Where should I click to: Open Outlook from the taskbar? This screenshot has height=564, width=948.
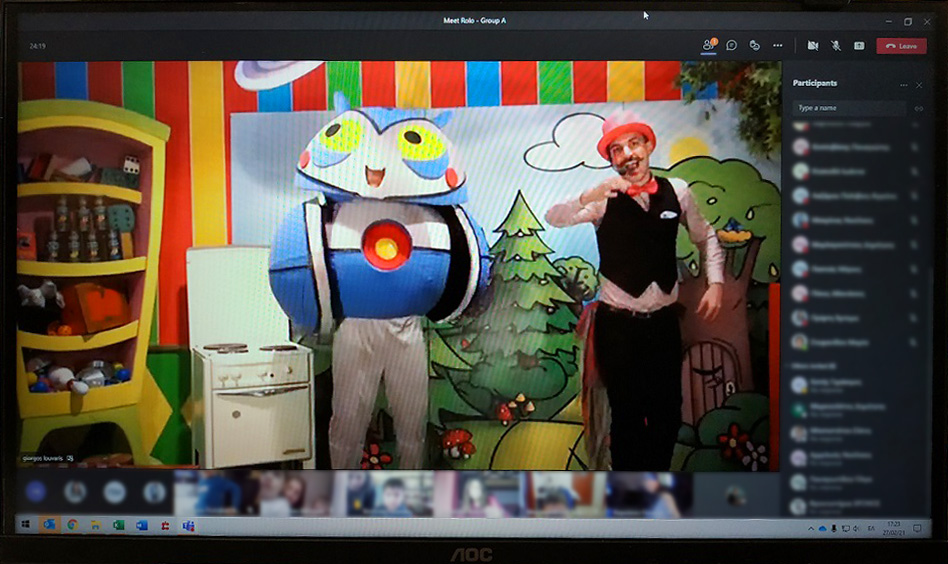49,525
